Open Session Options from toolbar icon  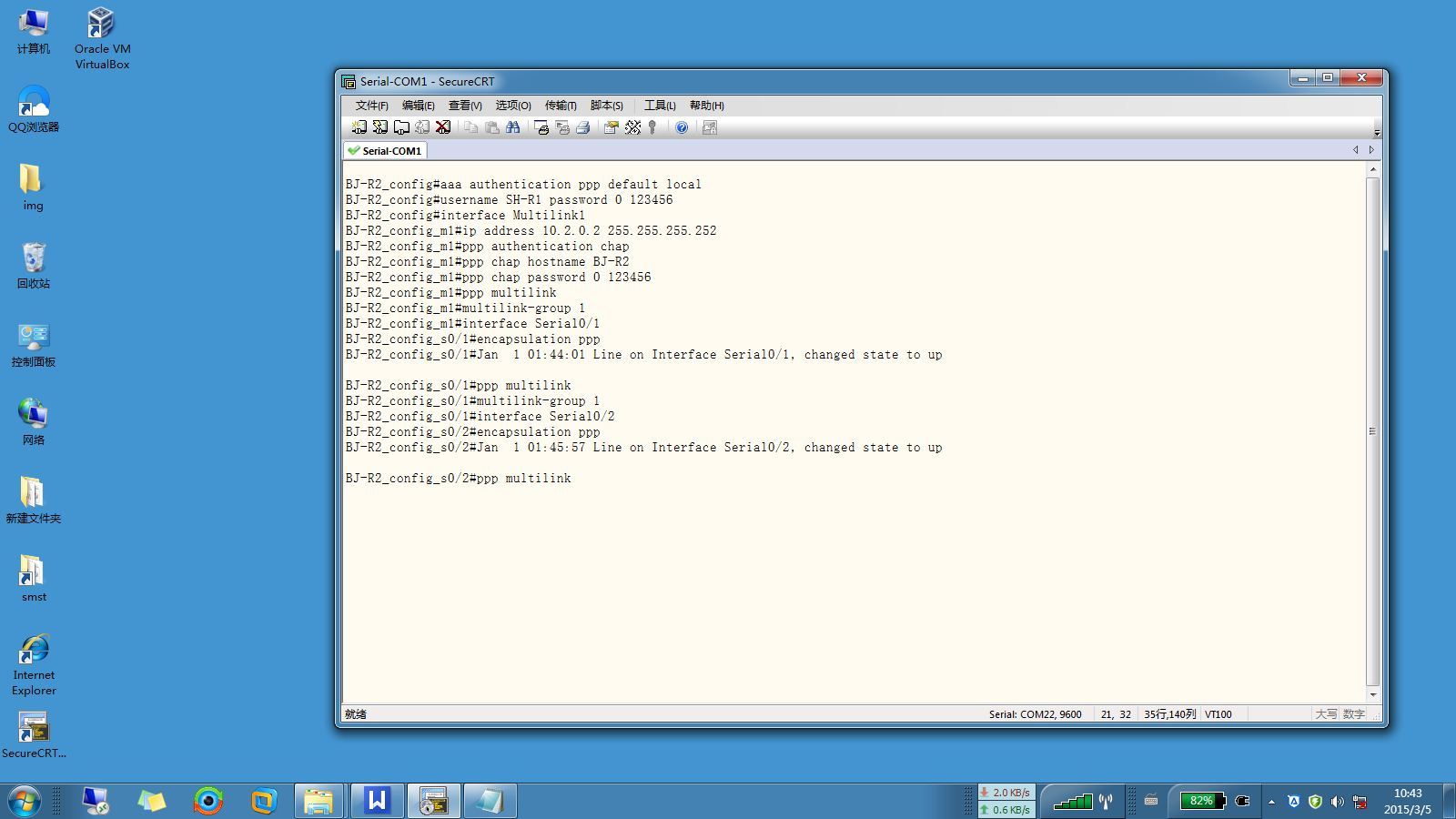tap(611, 127)
